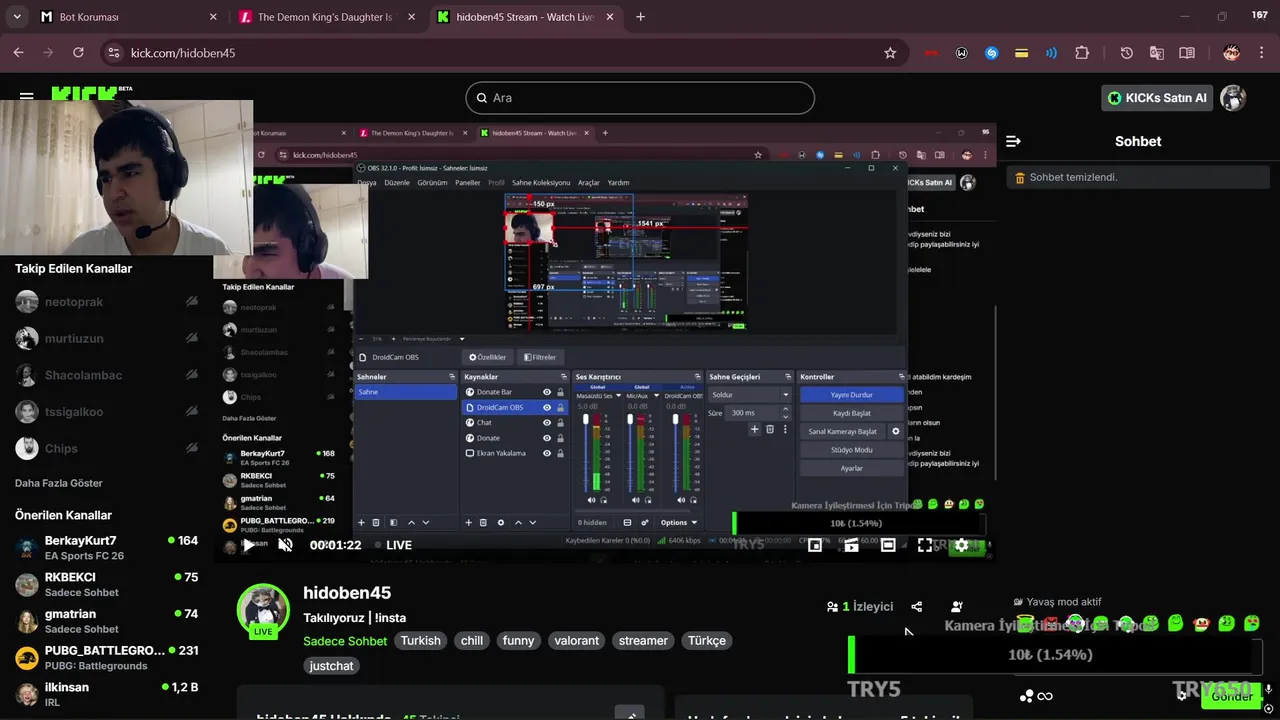Open followed channel neotoprak
This screenshot has height=720, width=1280.
[106, 302]
